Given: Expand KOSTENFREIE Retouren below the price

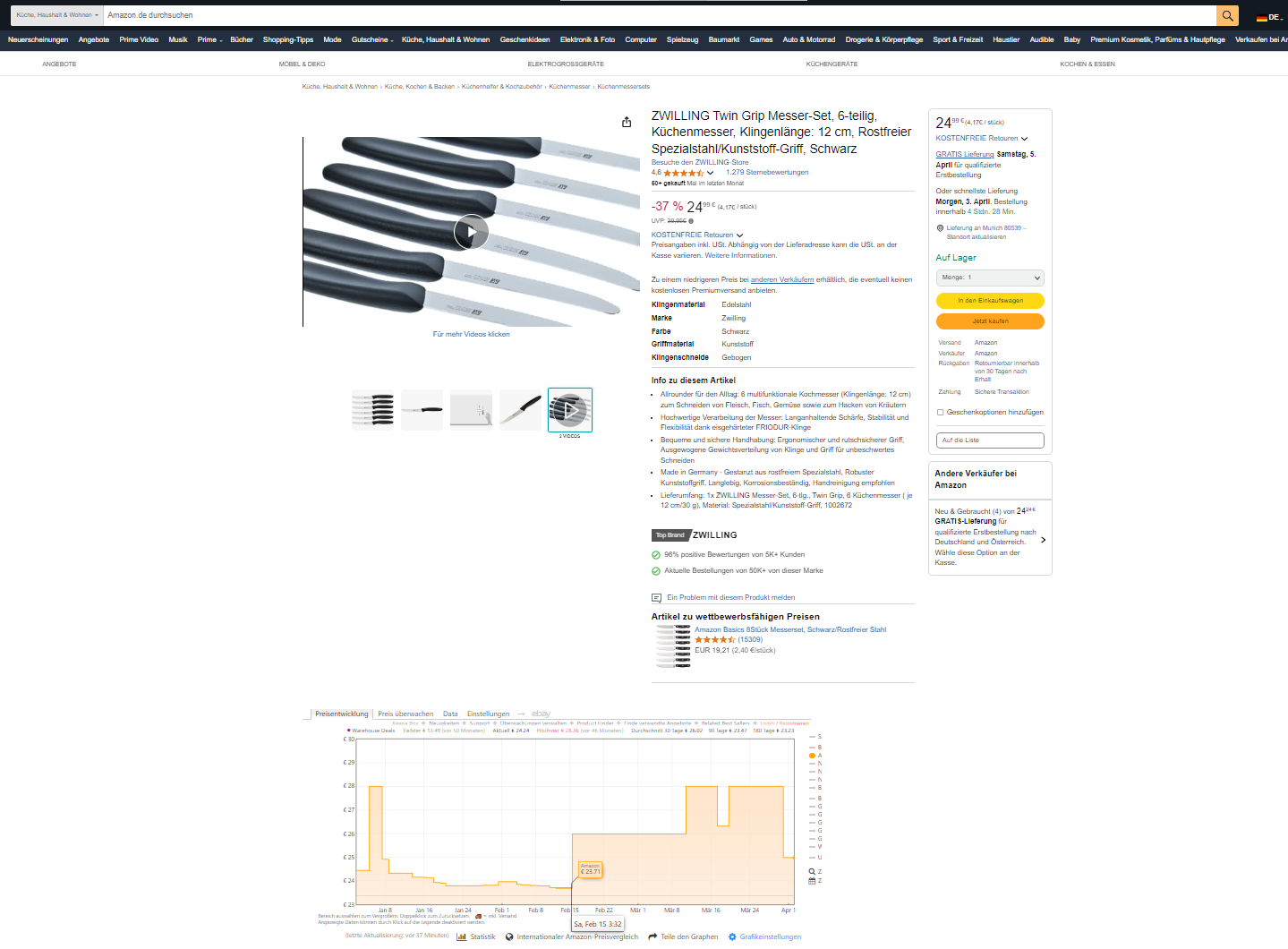Looking at the screenshot, I should (697, 235).
